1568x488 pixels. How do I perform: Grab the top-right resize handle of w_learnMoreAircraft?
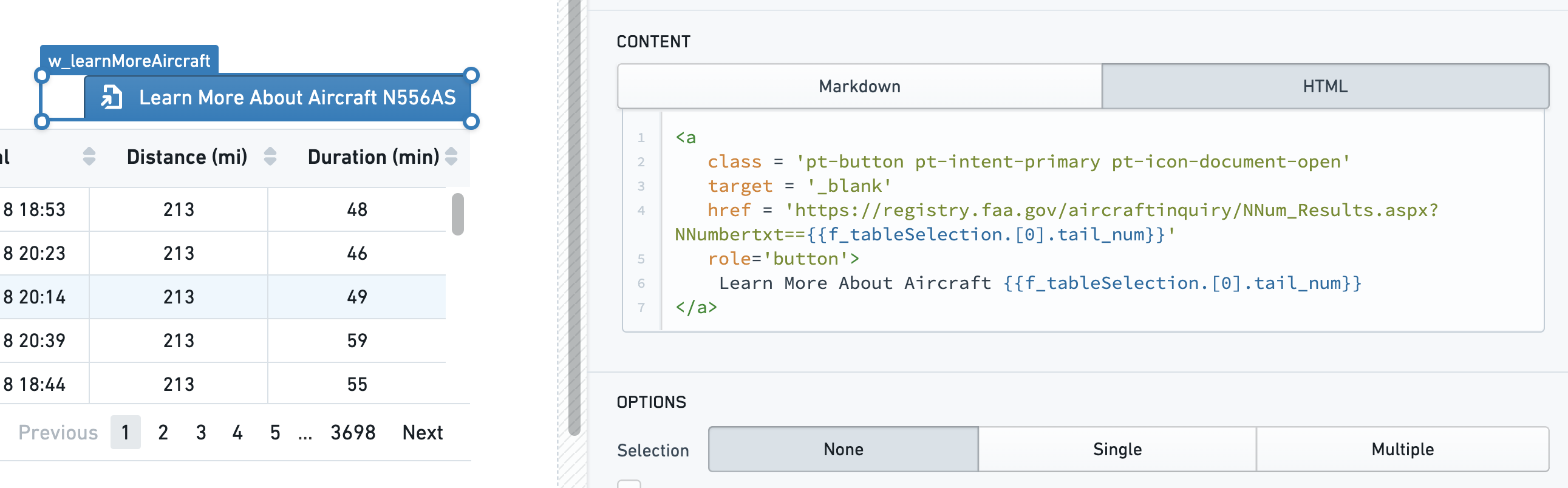pyautogui.click(x=471, y=75)
